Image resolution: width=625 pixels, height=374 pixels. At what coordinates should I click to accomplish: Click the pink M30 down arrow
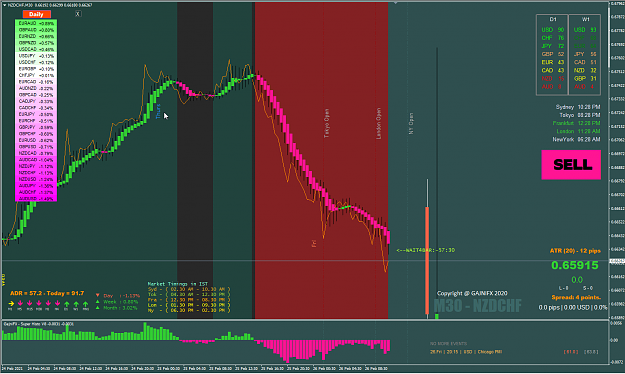[x=39, y=304]
